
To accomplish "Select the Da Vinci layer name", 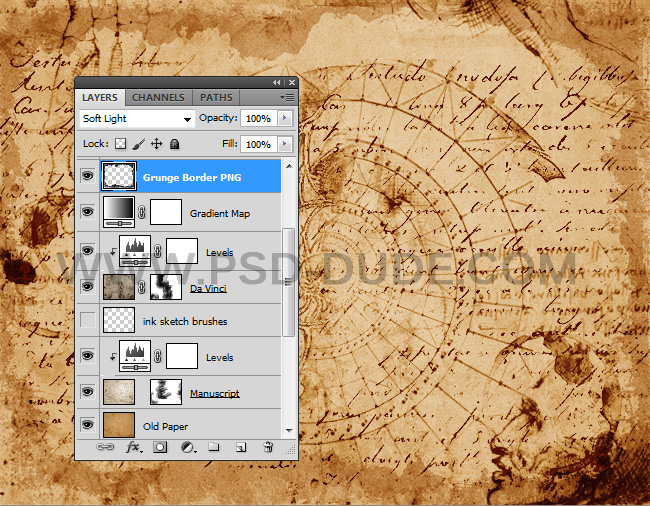I will (206, 289).
